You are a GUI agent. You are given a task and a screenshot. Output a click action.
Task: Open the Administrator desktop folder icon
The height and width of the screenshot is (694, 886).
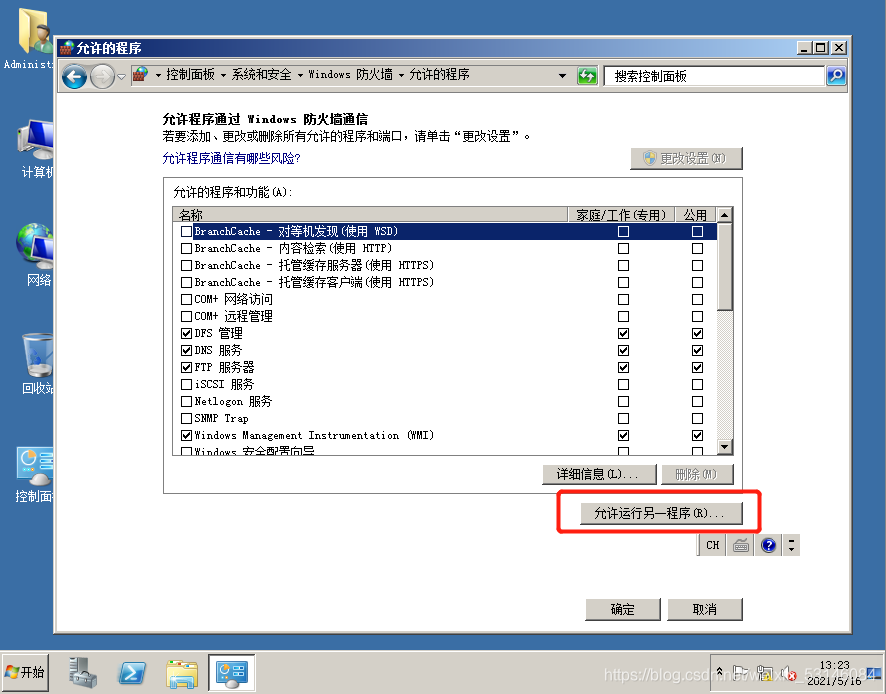point(31,40)
